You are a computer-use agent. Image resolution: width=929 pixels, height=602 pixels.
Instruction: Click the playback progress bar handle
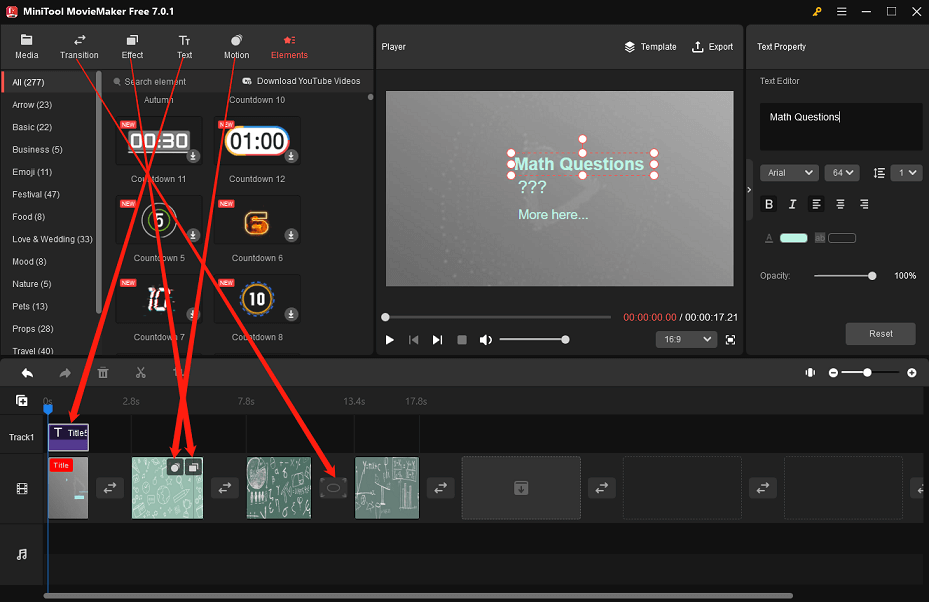[385, 317]
